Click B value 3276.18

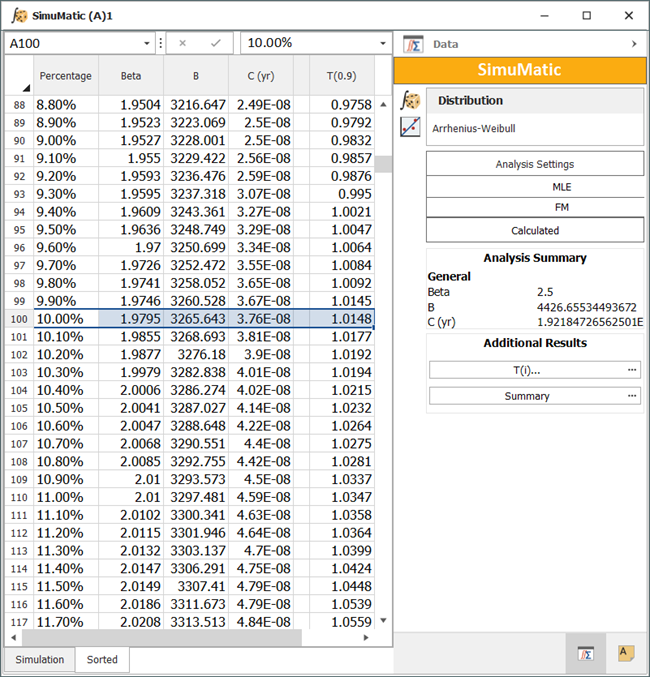point(196,354)
